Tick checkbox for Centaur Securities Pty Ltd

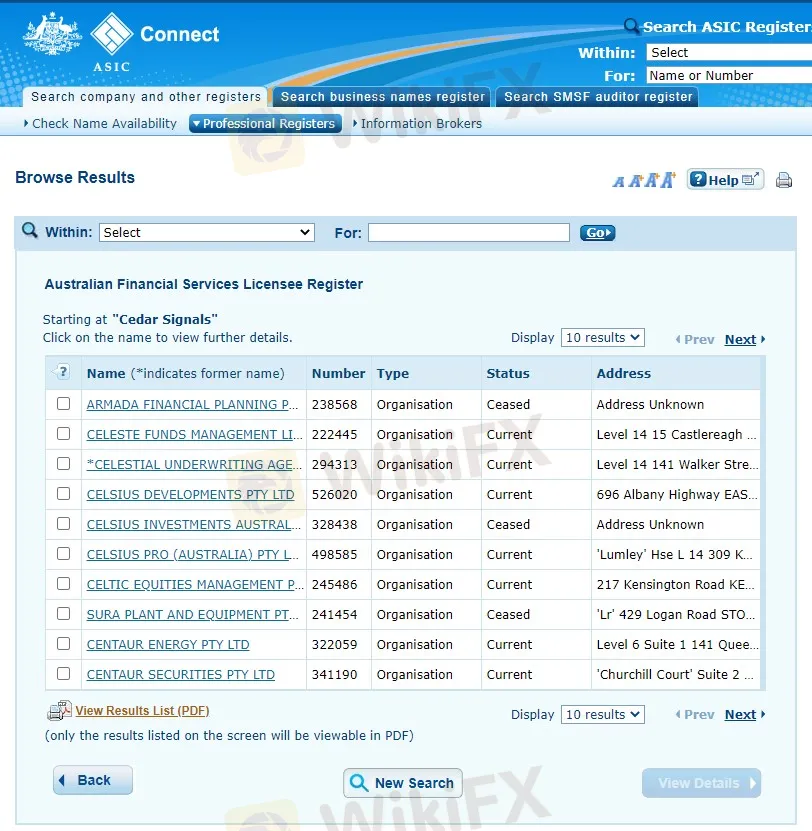pos(64,674)
